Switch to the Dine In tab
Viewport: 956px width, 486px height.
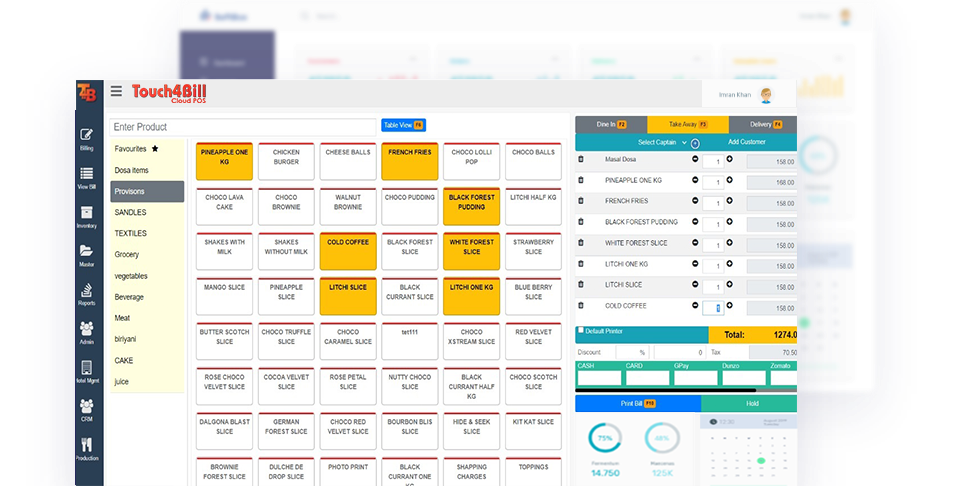[x=610, y=124]
